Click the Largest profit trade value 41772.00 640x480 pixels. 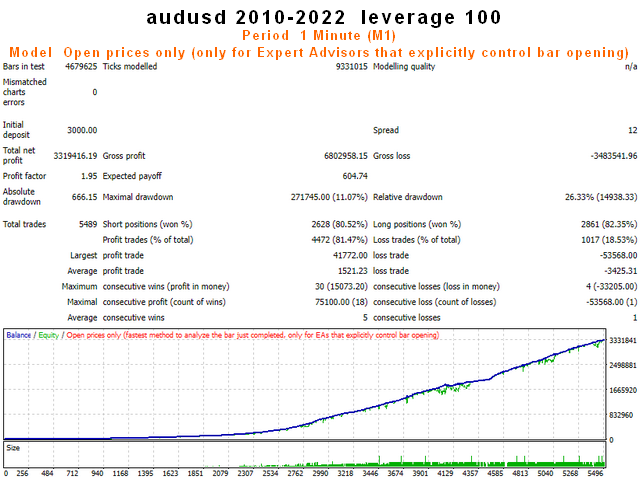pos(350,256)
